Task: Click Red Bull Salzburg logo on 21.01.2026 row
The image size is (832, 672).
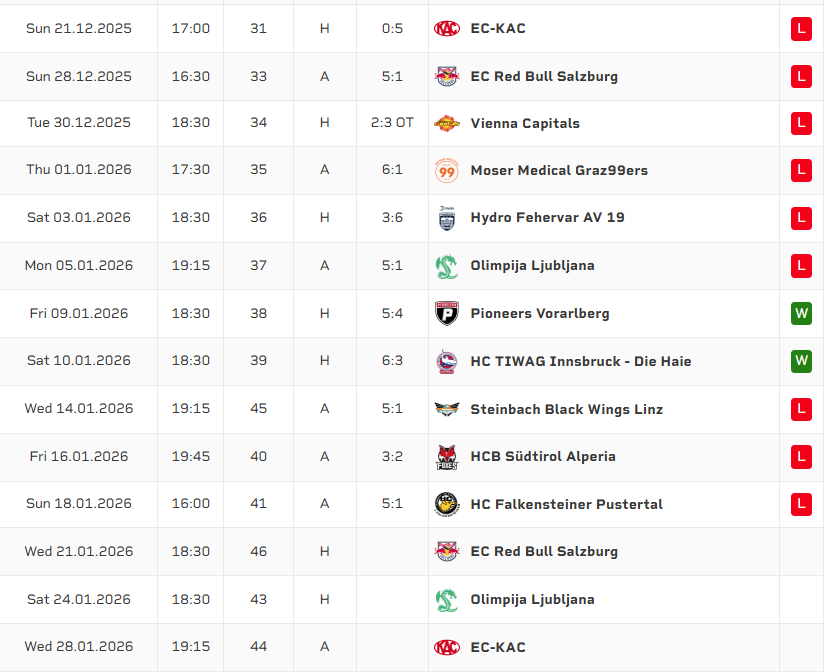Action: (446, 552)
